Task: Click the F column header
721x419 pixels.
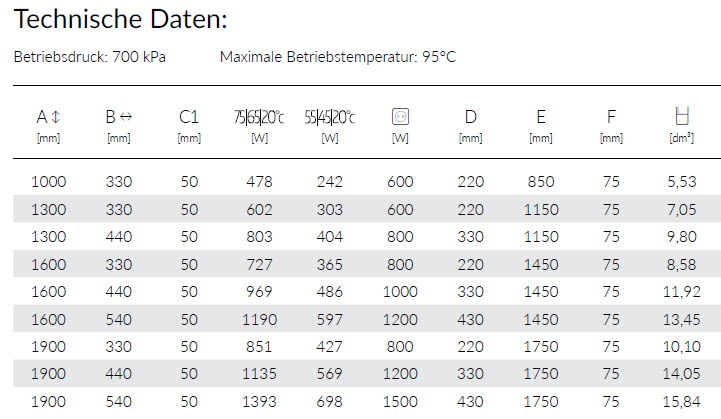Action: [611, 117]
